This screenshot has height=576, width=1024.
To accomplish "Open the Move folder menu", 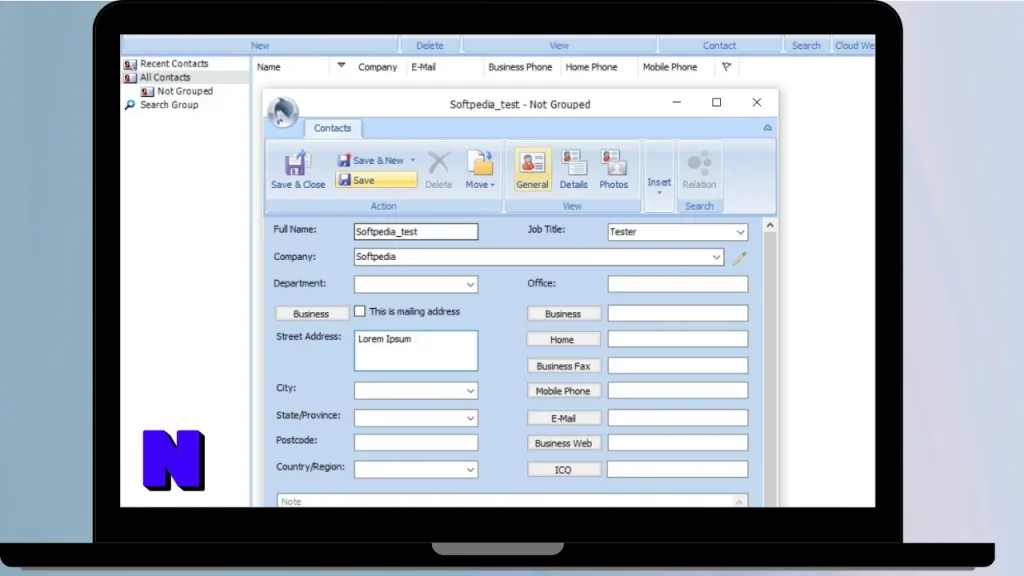I will point(480,170).
